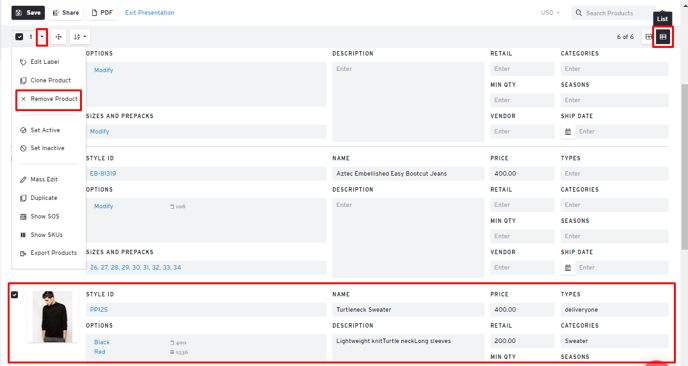Click the Share button
The width and height of the screenshot is (688, 366).
pos(66,13)
